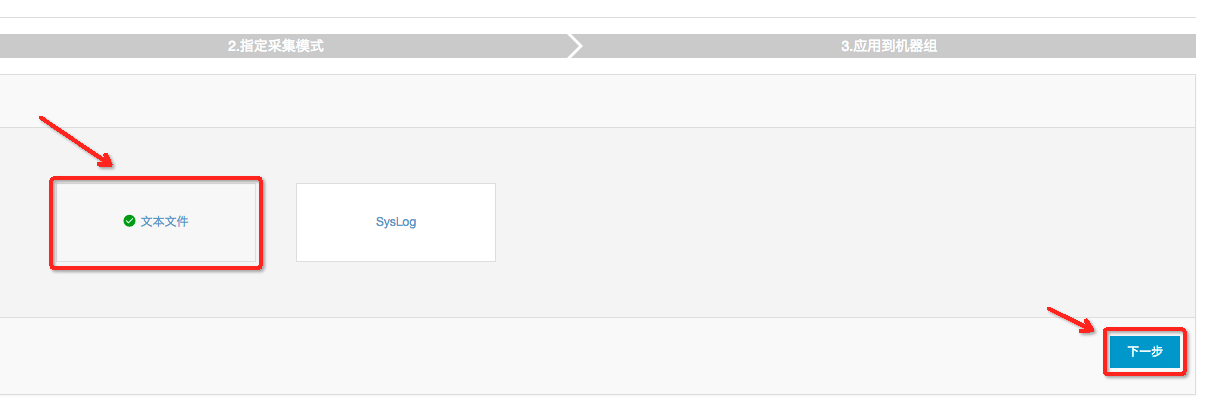Click the 文本文件 text label
Screen dimensions: 1205x411
(164, 222)
